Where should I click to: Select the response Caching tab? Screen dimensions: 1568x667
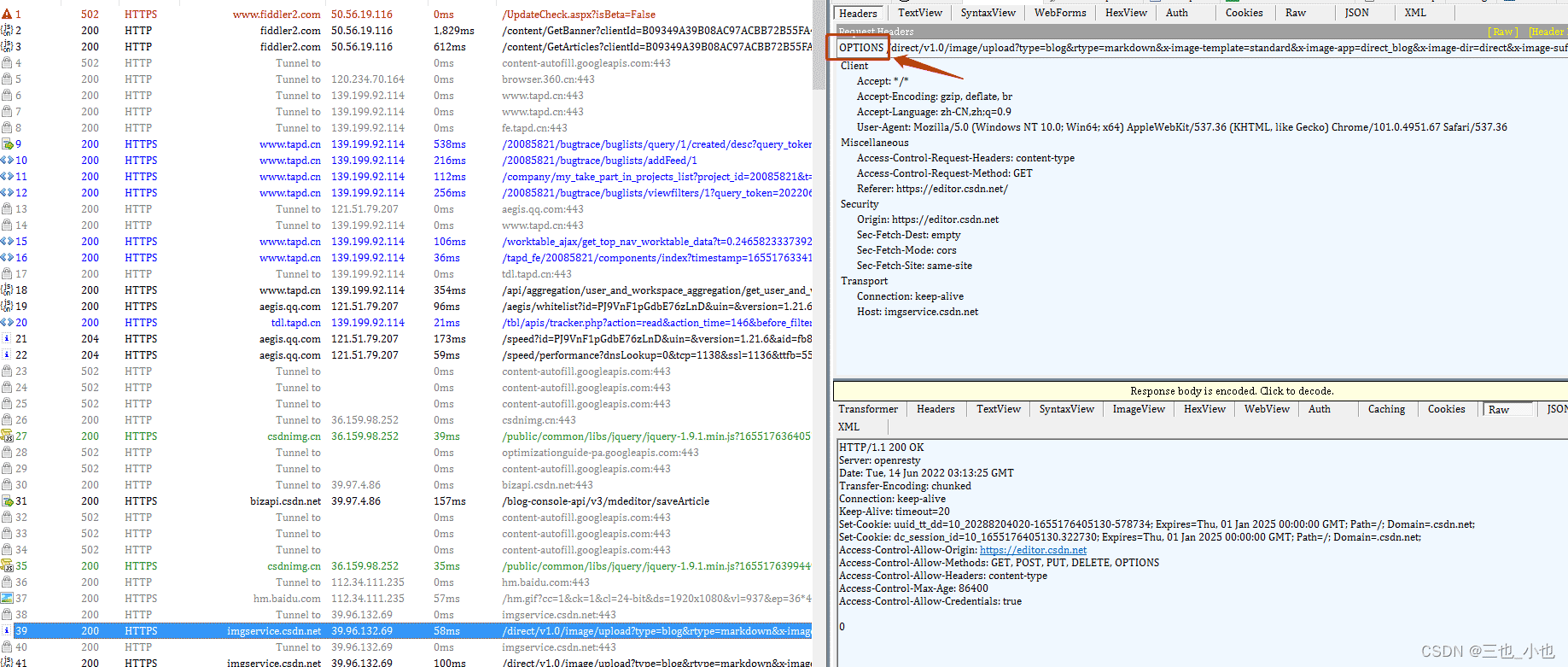click(1385, 409)
